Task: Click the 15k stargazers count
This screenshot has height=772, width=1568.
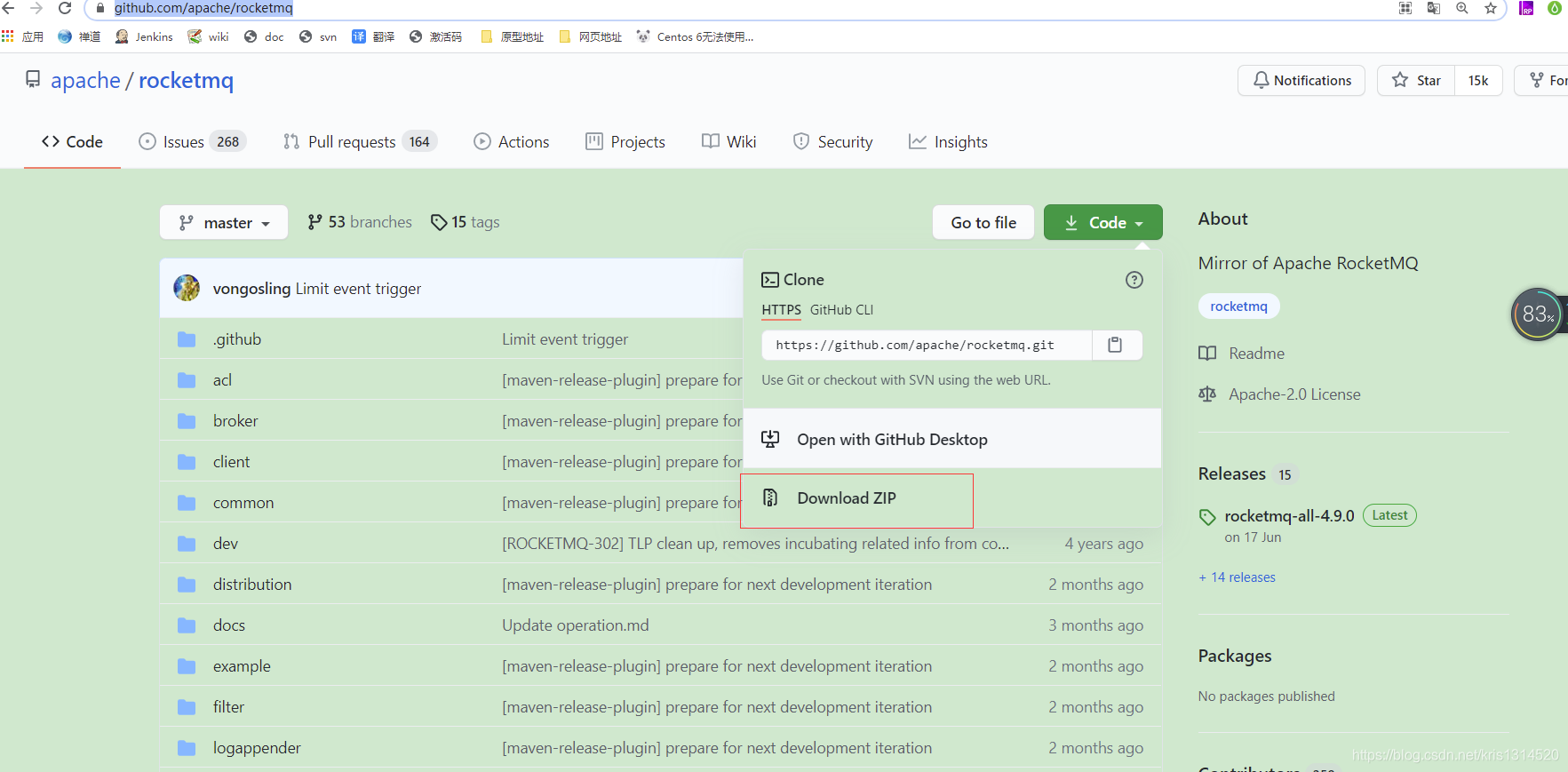Action: click(1478, 80)
